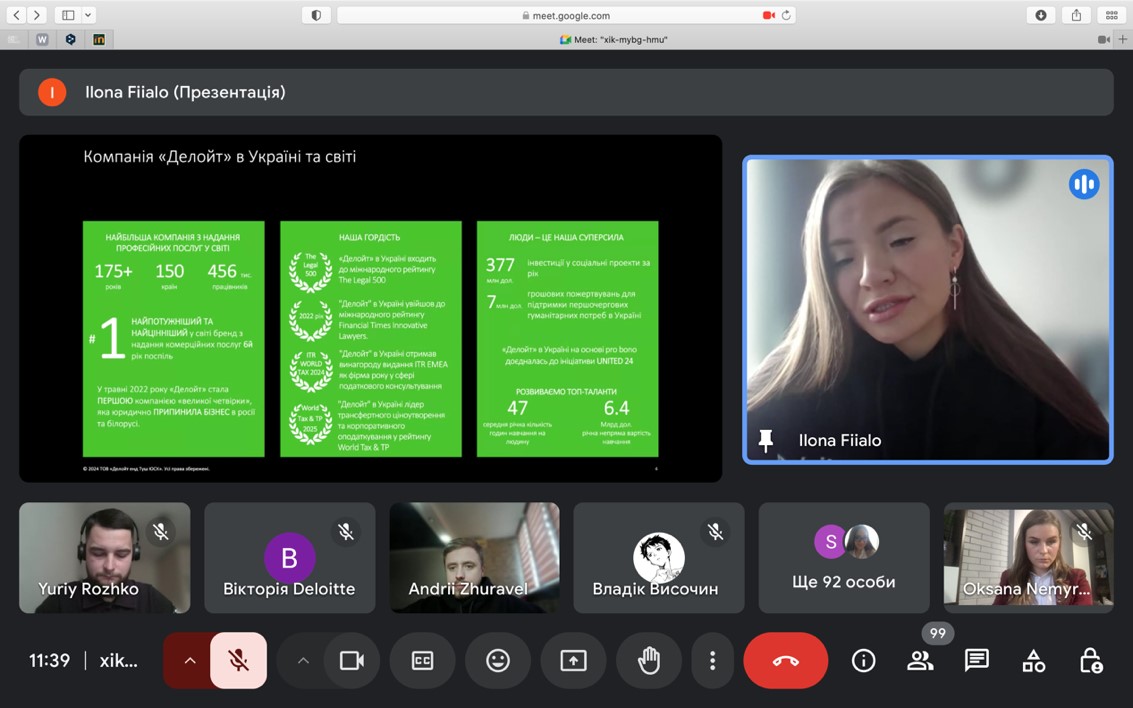Select Oksana Nemyr's video tile

1028,558
